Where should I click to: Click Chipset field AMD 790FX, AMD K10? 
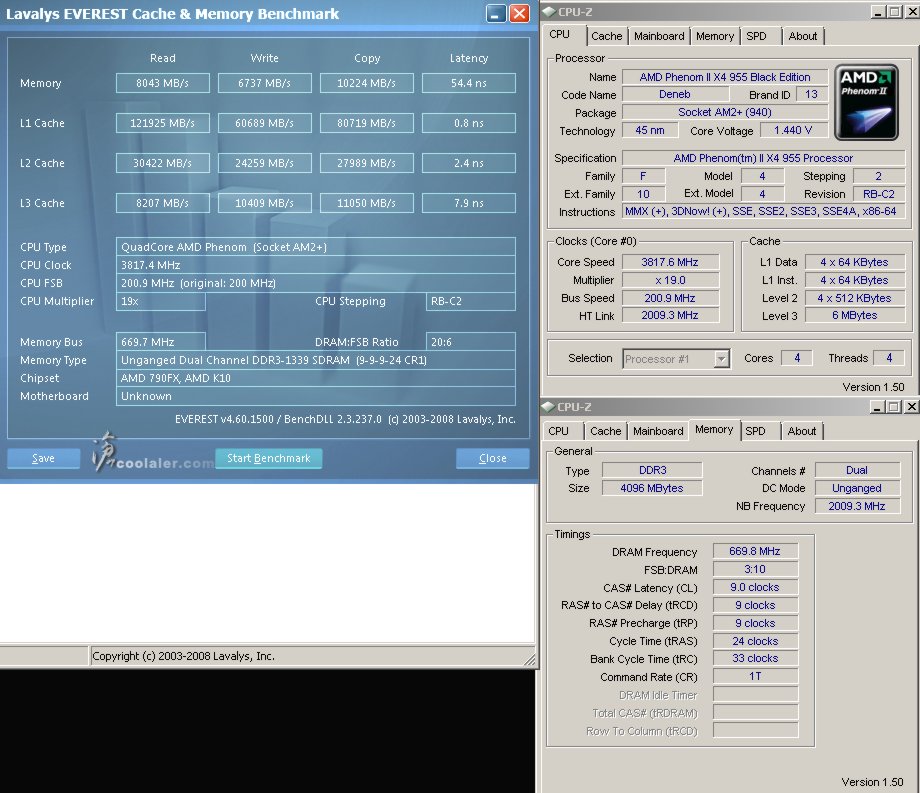(x=316, y=378)
